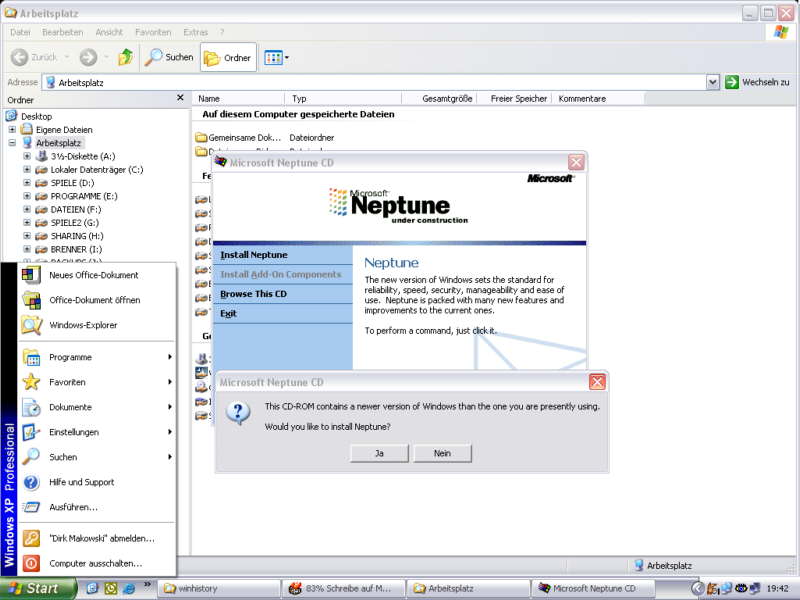The height and width of the screenshot is (600, 800).
Task: Open the Favoriten menu in menu bar
Action: [153, 32]
